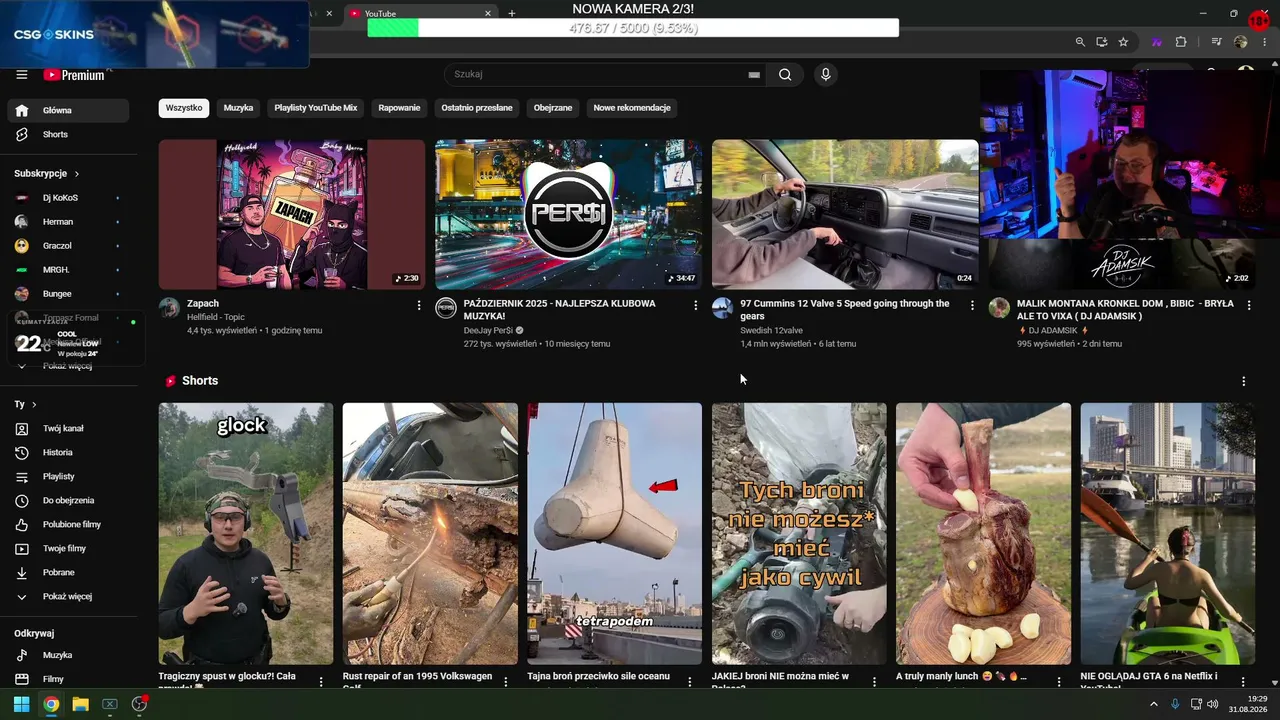1280x720 pixels.
Task: Bookmark this page with the star icon
Action: [1123, 42]
